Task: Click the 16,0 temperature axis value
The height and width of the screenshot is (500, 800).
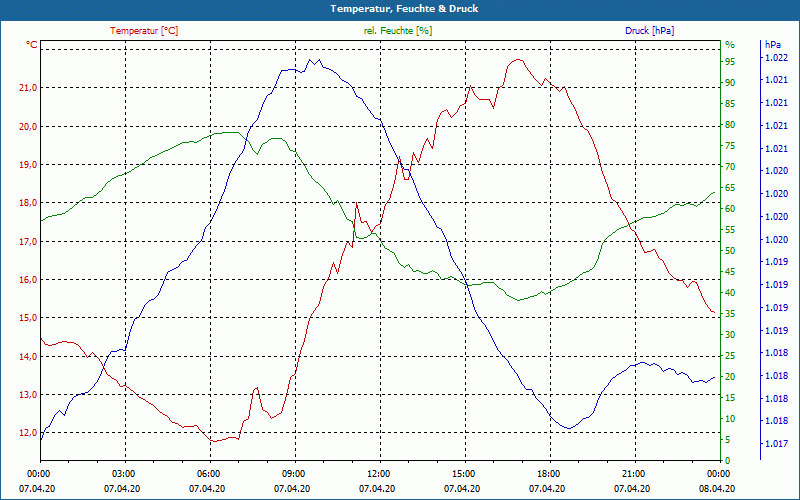Action: [29, 280]
